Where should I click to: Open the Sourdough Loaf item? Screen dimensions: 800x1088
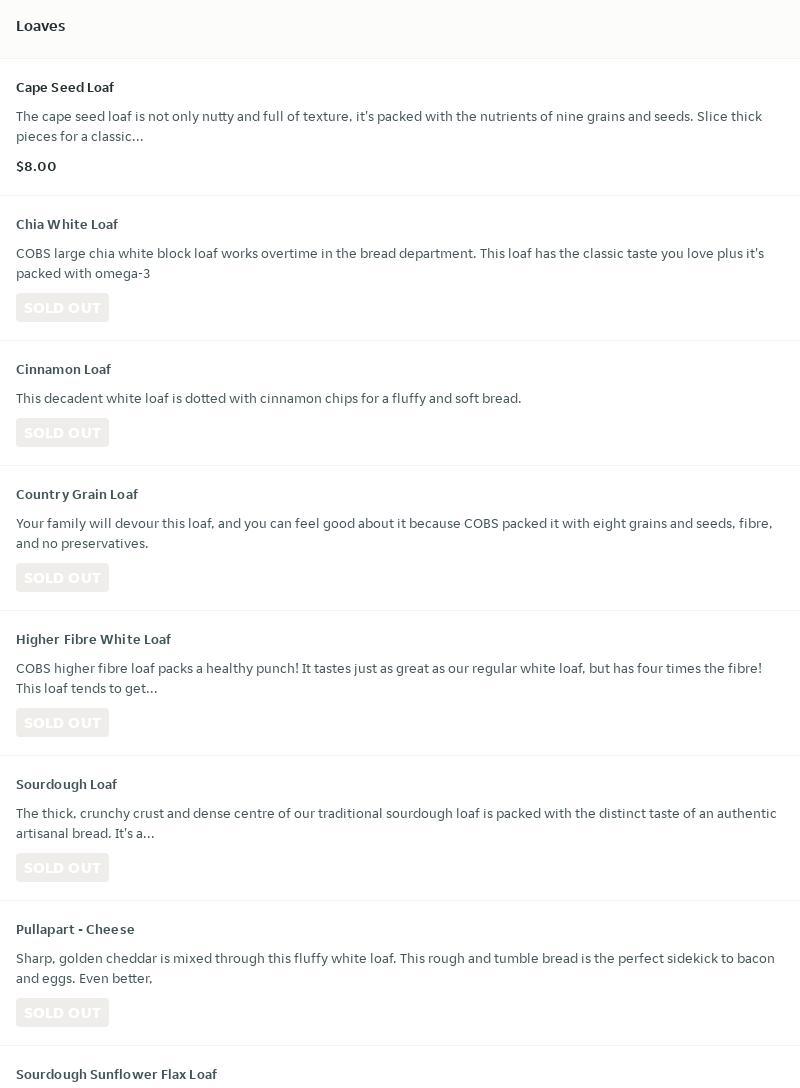tap(66, 785)
